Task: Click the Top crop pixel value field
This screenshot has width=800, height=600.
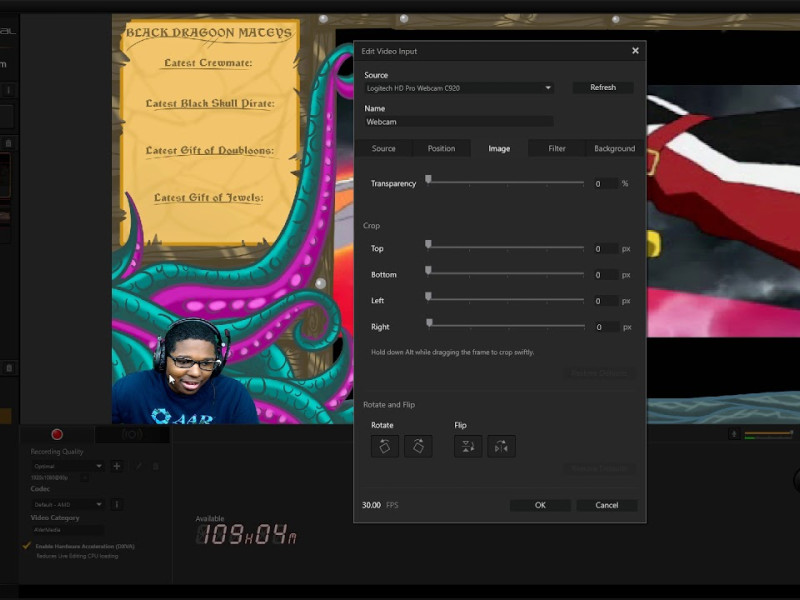Action: click(x=605, y=249)
